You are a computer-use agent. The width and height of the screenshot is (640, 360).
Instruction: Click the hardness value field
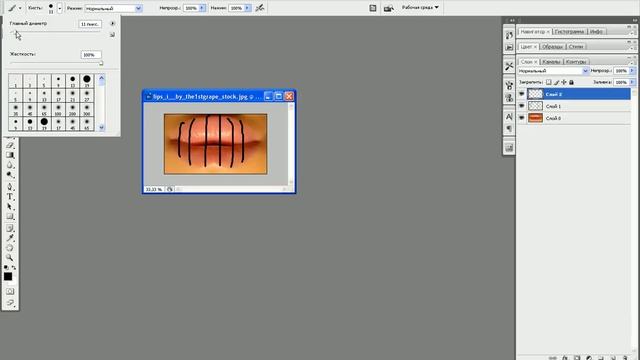[x=91, y=55]
